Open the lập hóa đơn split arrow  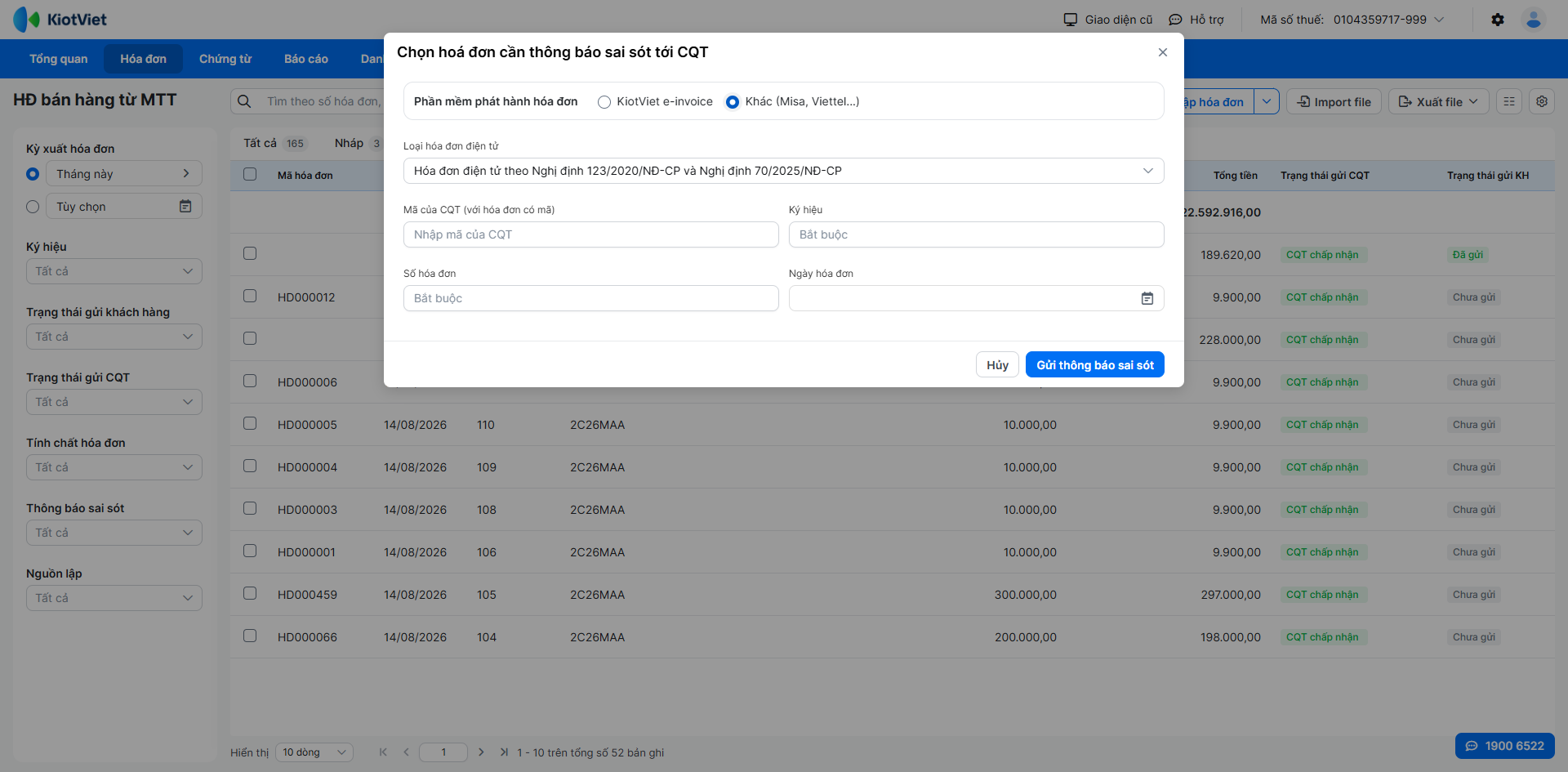click(x=1267, y=101)
